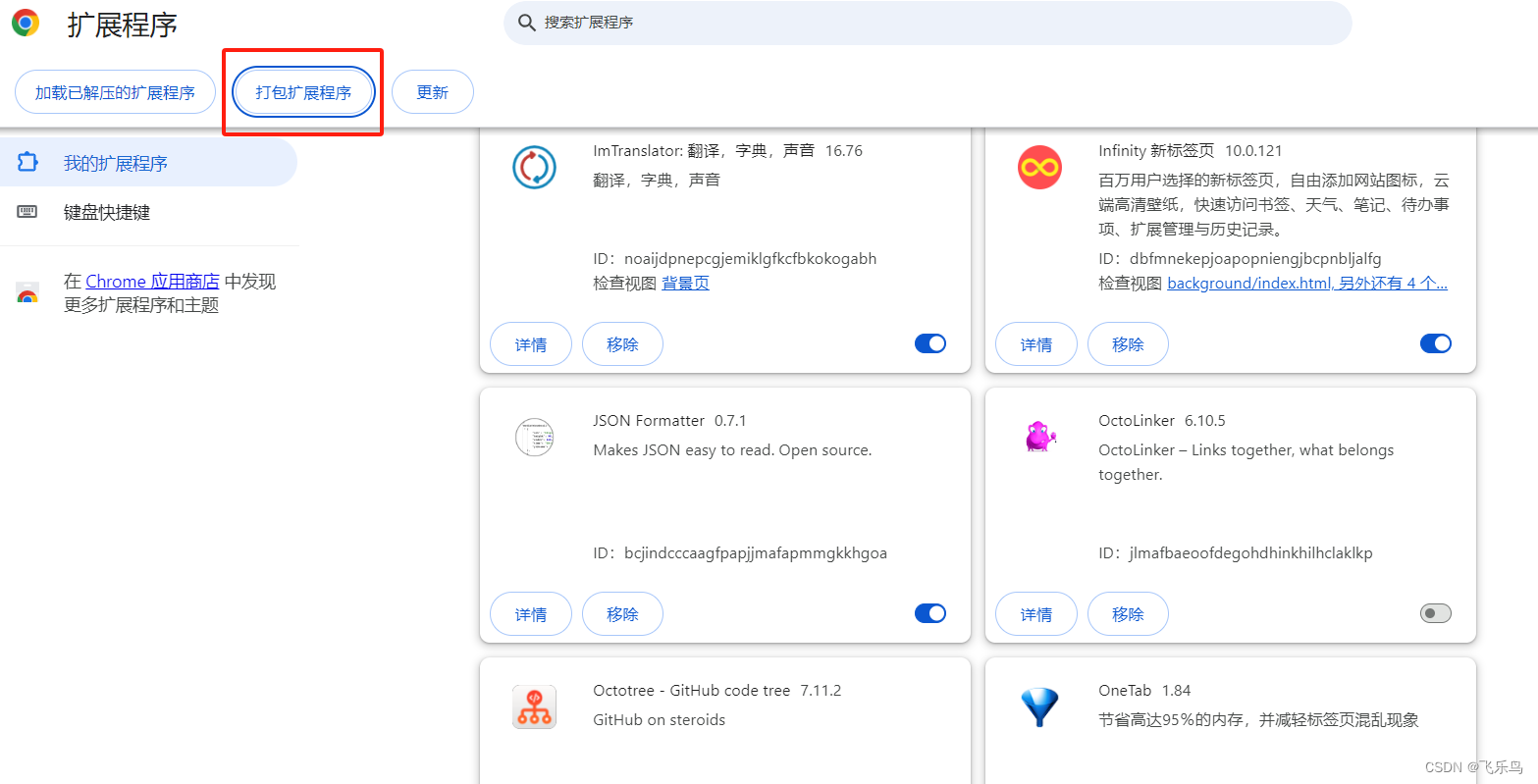
Task: Open 详情 for OctoLinker
Action: click(1036, 614)
